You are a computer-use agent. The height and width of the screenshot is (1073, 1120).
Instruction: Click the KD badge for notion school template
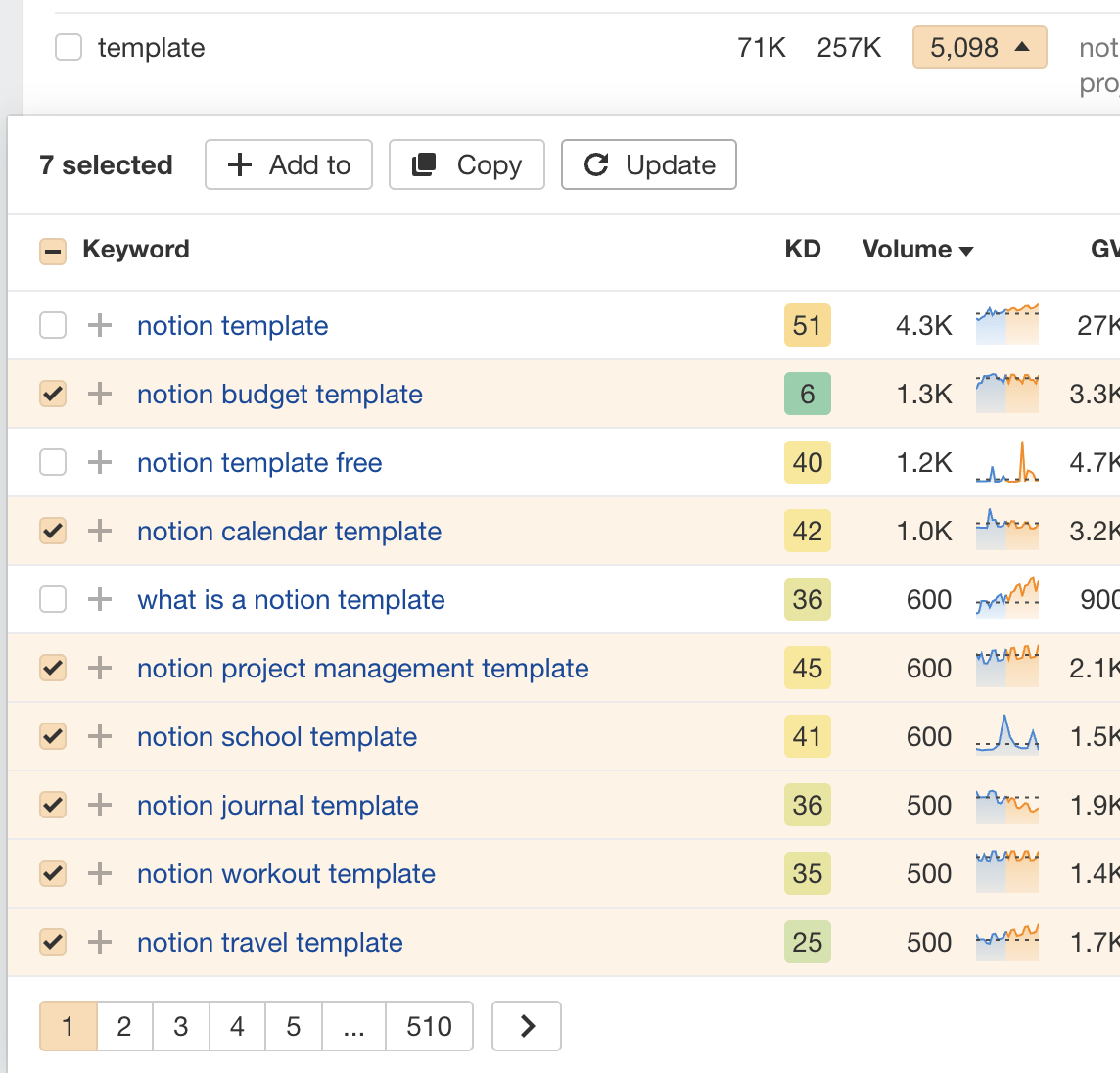click(x=808, y=736)
